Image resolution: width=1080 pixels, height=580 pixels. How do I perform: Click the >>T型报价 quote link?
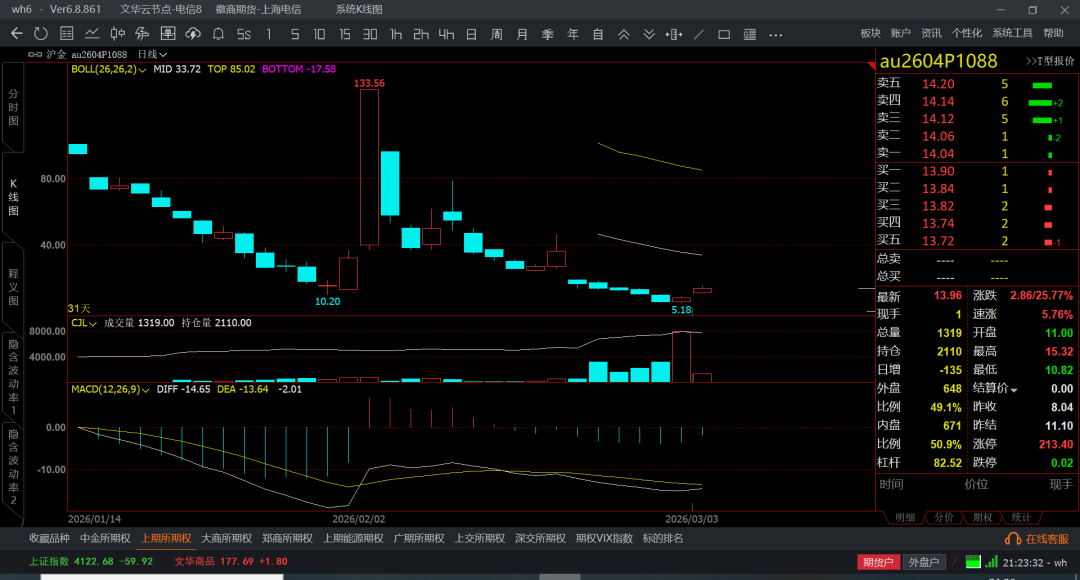(x=1049, y=61)
